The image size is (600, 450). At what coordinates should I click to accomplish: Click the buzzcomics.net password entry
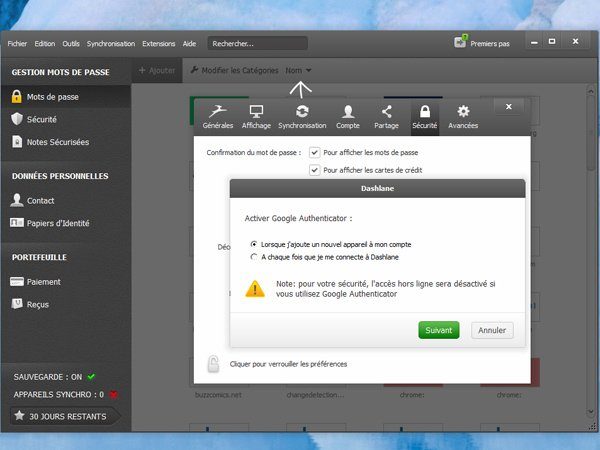pos(218,395)
